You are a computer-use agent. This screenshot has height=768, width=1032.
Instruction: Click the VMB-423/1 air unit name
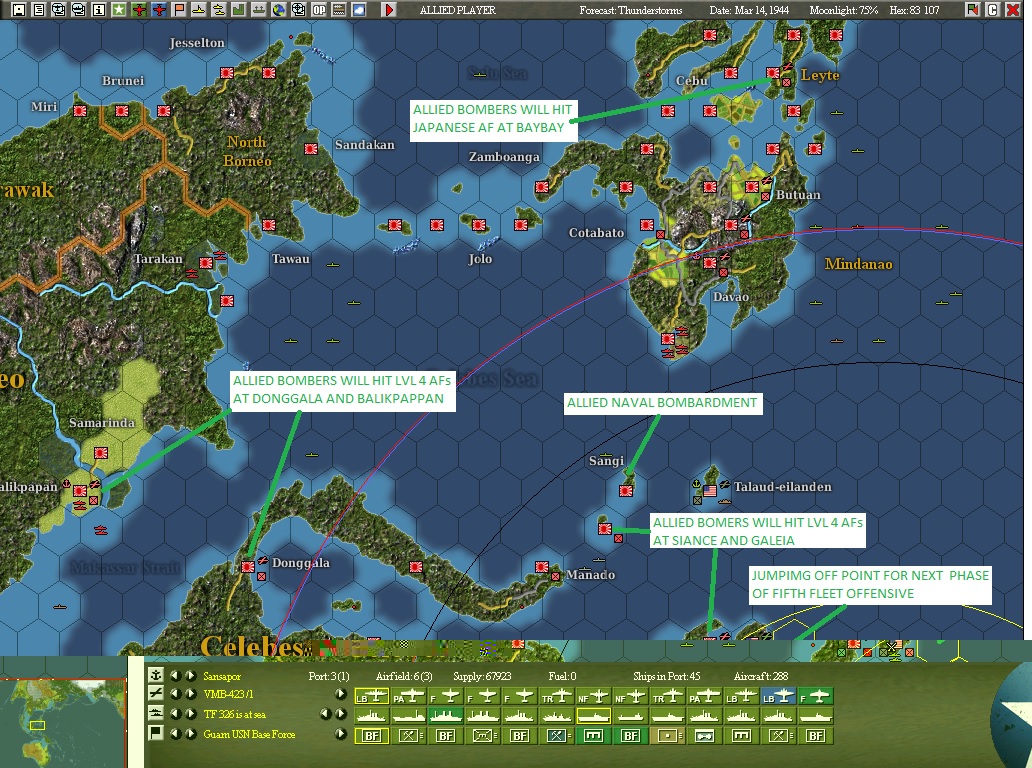[x=228, y=694]
